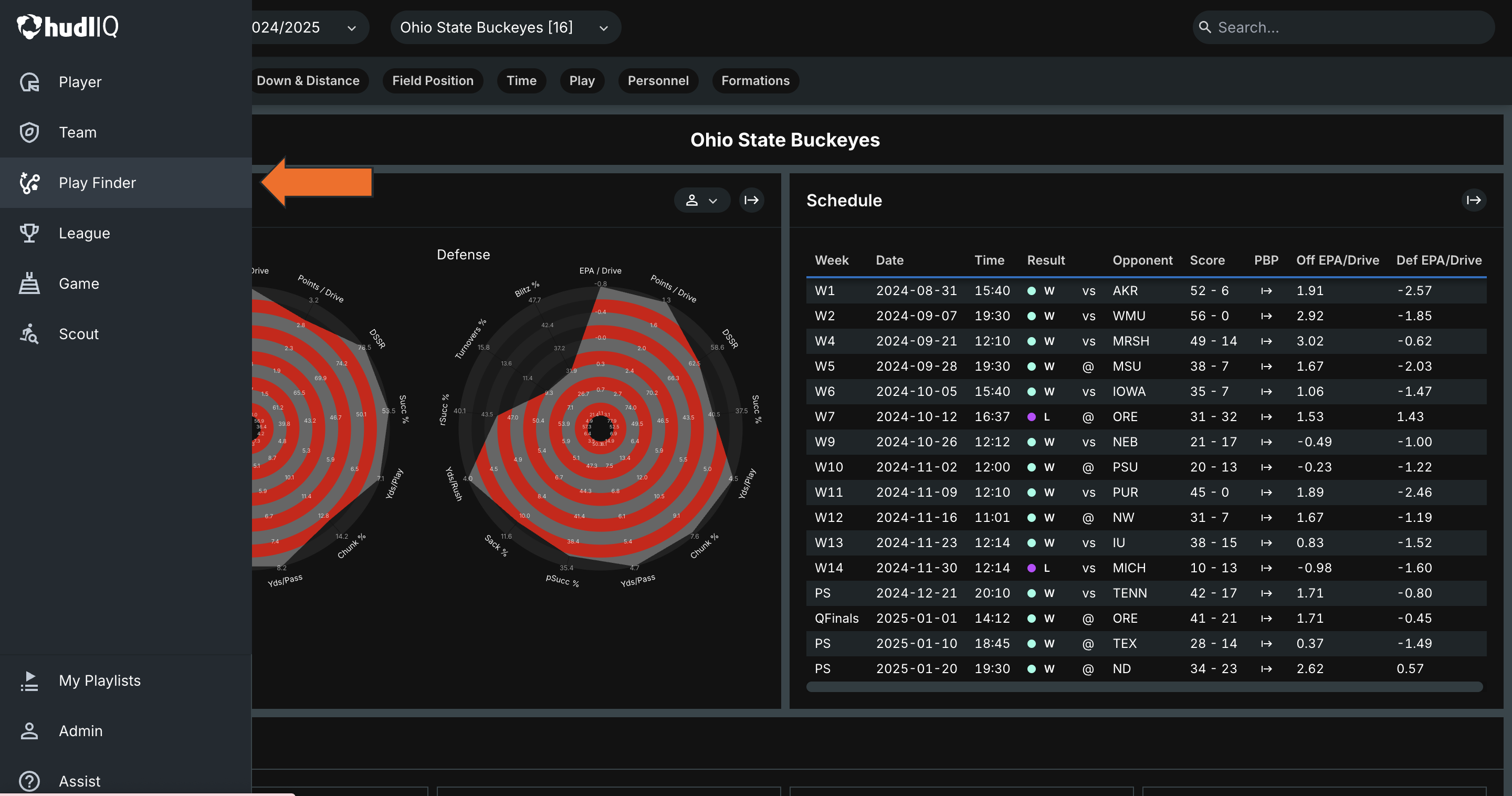Screen dimensions: 1512x796
Task: Select the Field Position filter tab
Action: click(x=433, y=81)
